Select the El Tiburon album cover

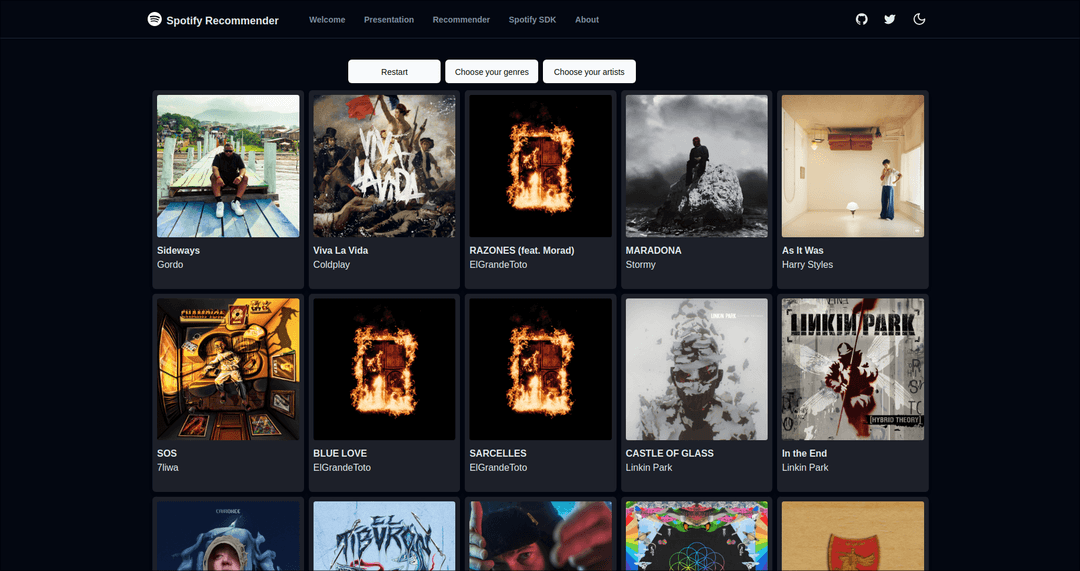pos(384,536)
